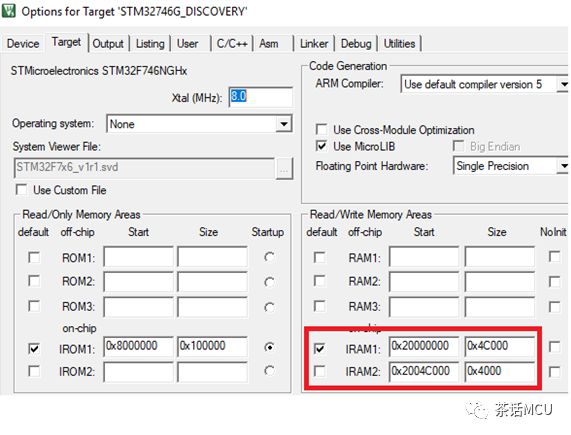
Task: Expand the Floating Point Hardware dropdown
Action: 563,166
